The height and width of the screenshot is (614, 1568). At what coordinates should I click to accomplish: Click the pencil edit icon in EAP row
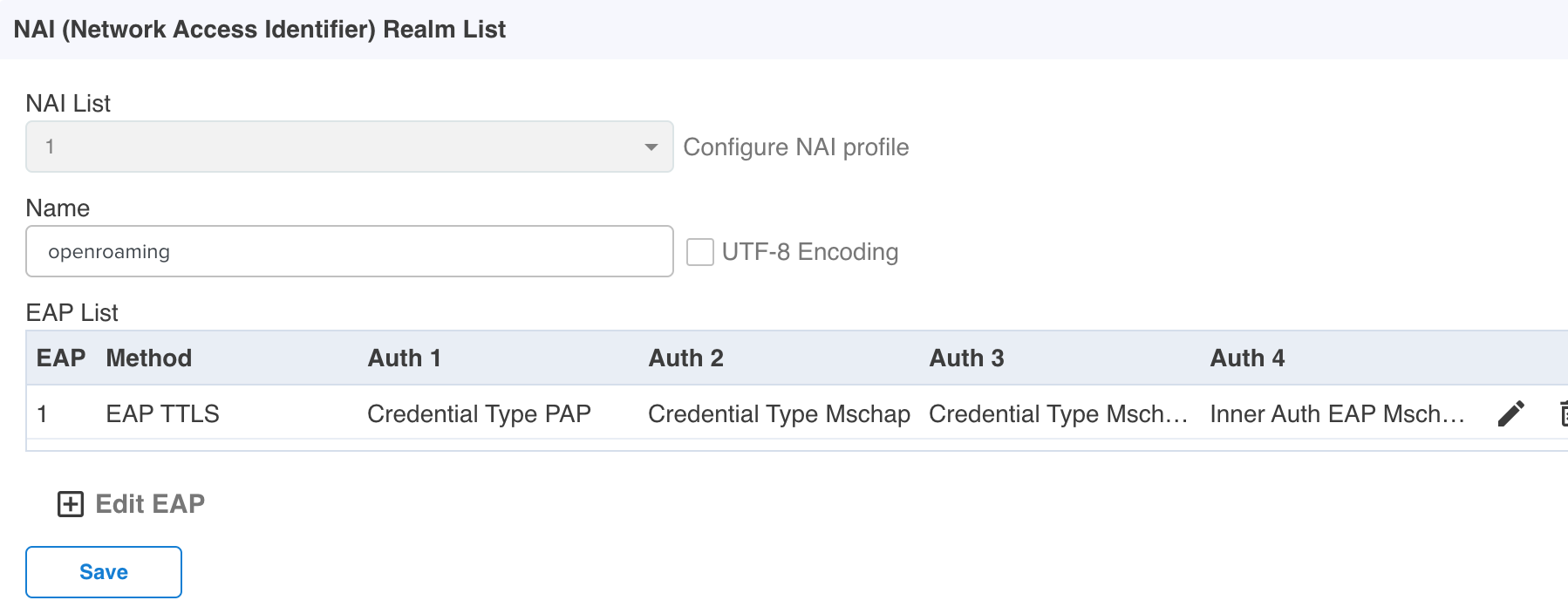tap(1510, 413)
